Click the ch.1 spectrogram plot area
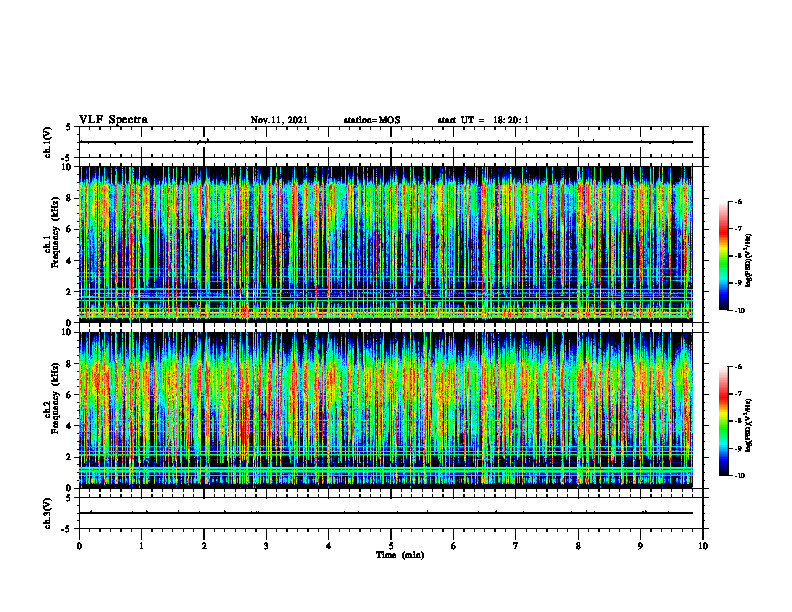This screenshot has width=792, height=612. [386, 244]
